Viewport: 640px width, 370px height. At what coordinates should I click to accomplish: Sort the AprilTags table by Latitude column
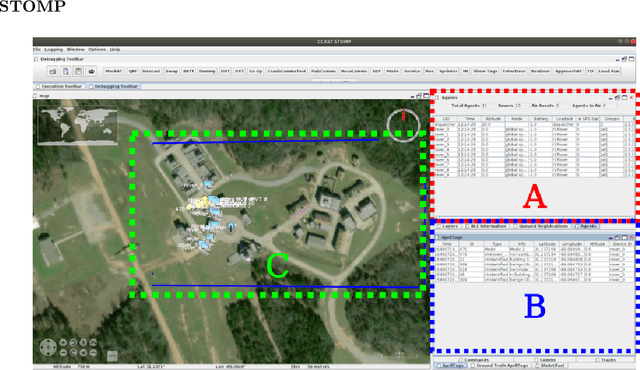[547, 244]
